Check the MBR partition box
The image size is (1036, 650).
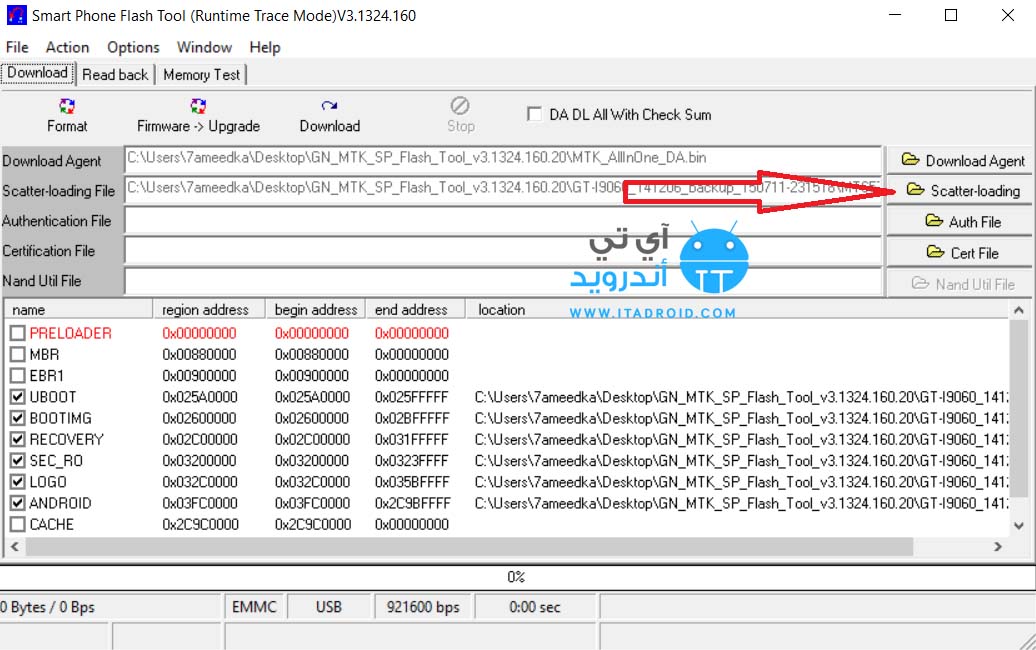click(x=18, y=355)
